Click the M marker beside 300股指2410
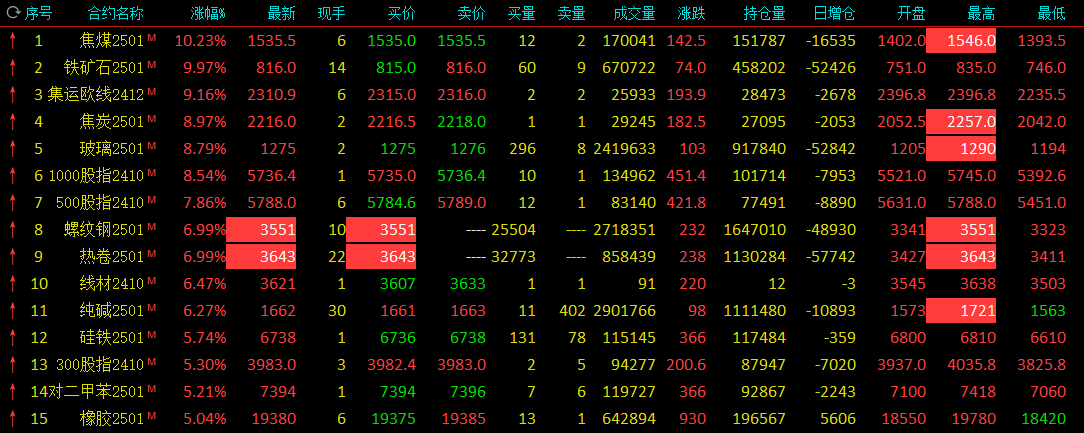 click(151, 361)
